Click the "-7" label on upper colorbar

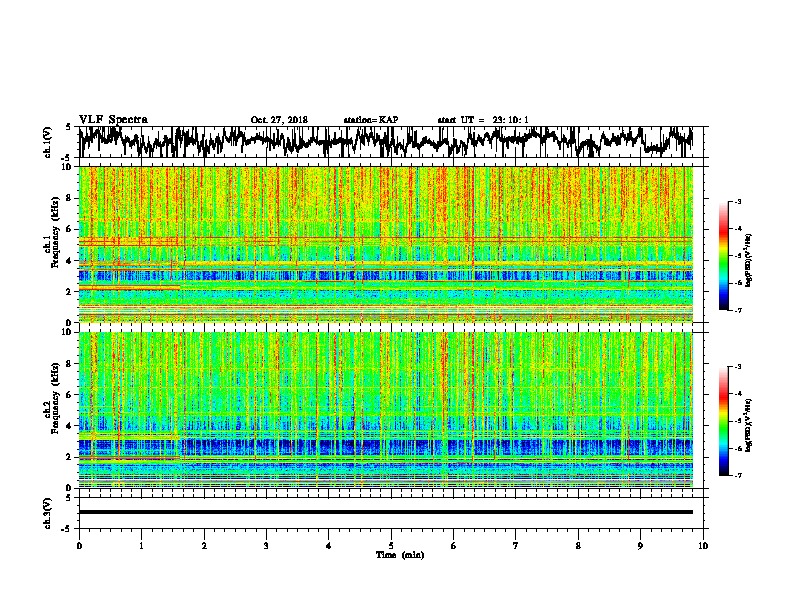[737, 310]
